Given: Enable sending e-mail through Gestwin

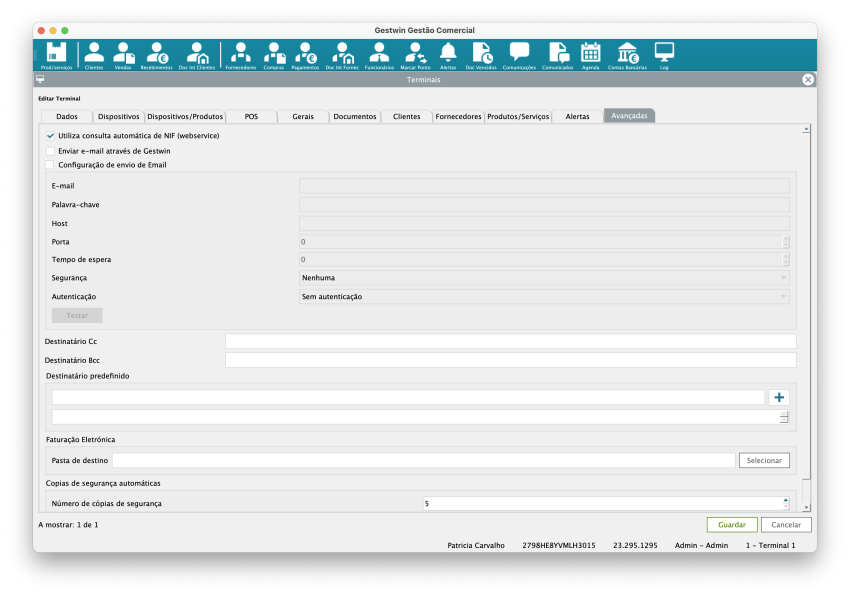Looking at the screenshot, I should (50, 150).
